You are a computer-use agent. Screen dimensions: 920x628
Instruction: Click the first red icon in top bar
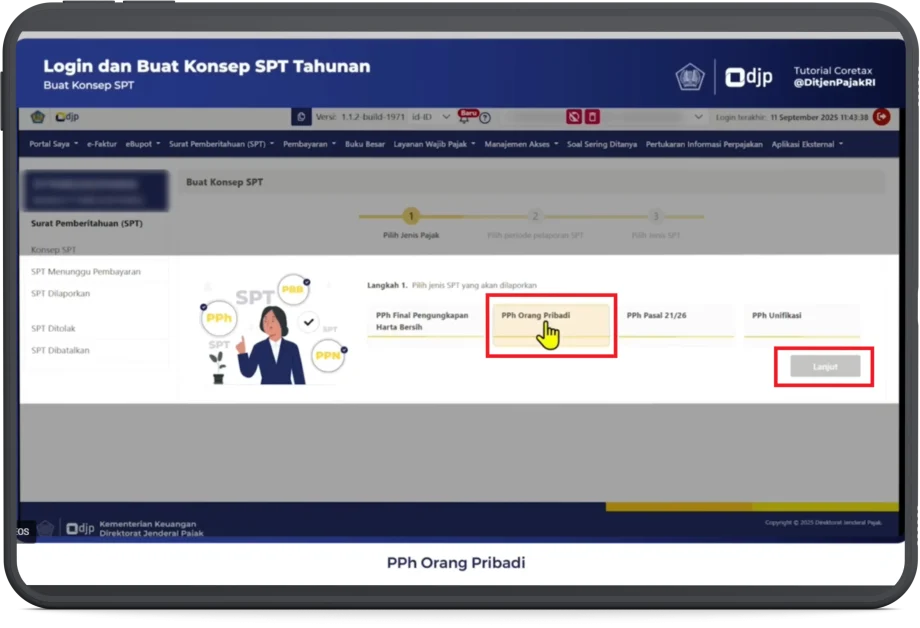(x=574, y=117)
